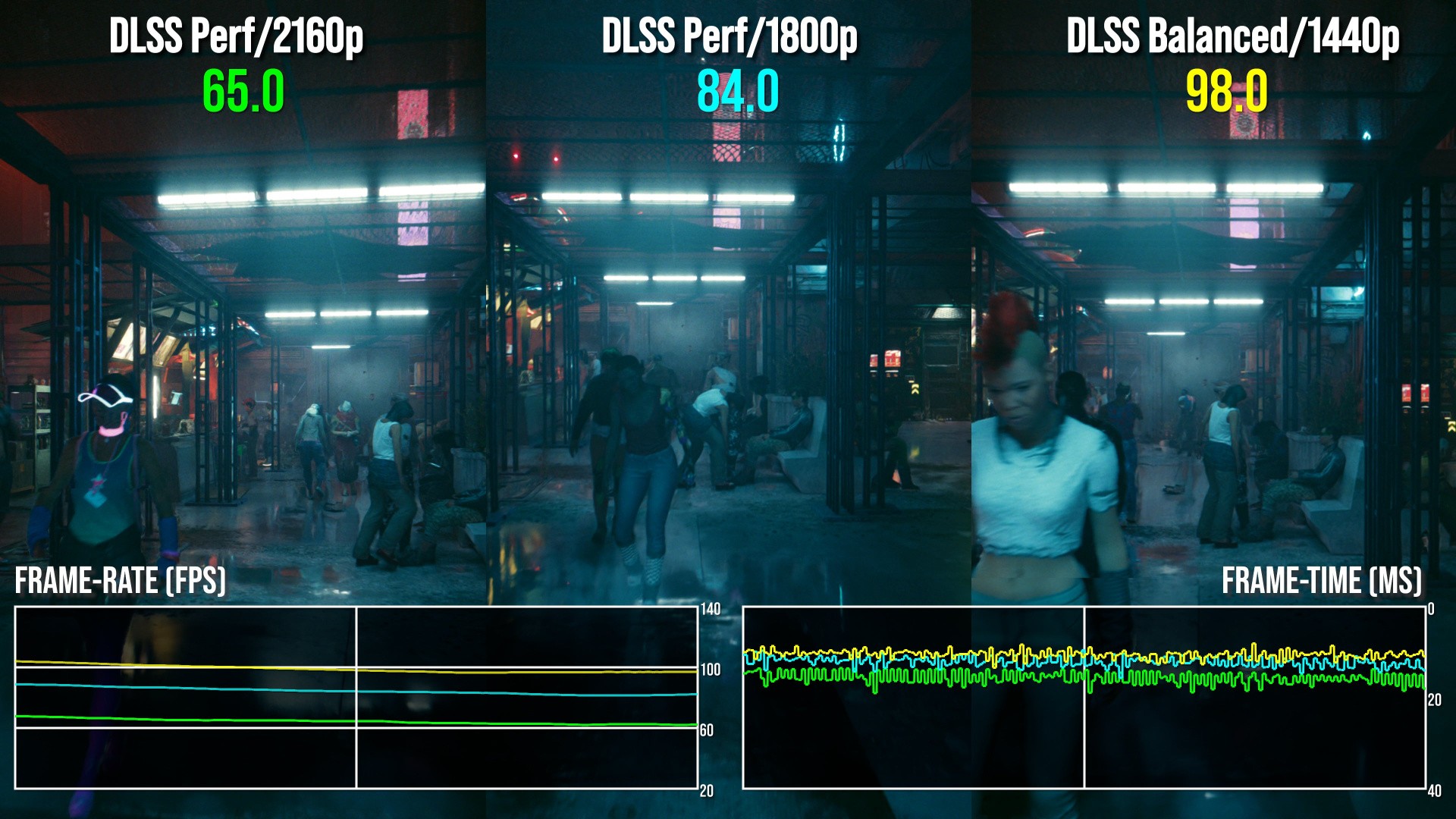Click the 100 axis label on frame-rate graph
The width and height of the screenshot is (1456, 819).
point(710,670)
